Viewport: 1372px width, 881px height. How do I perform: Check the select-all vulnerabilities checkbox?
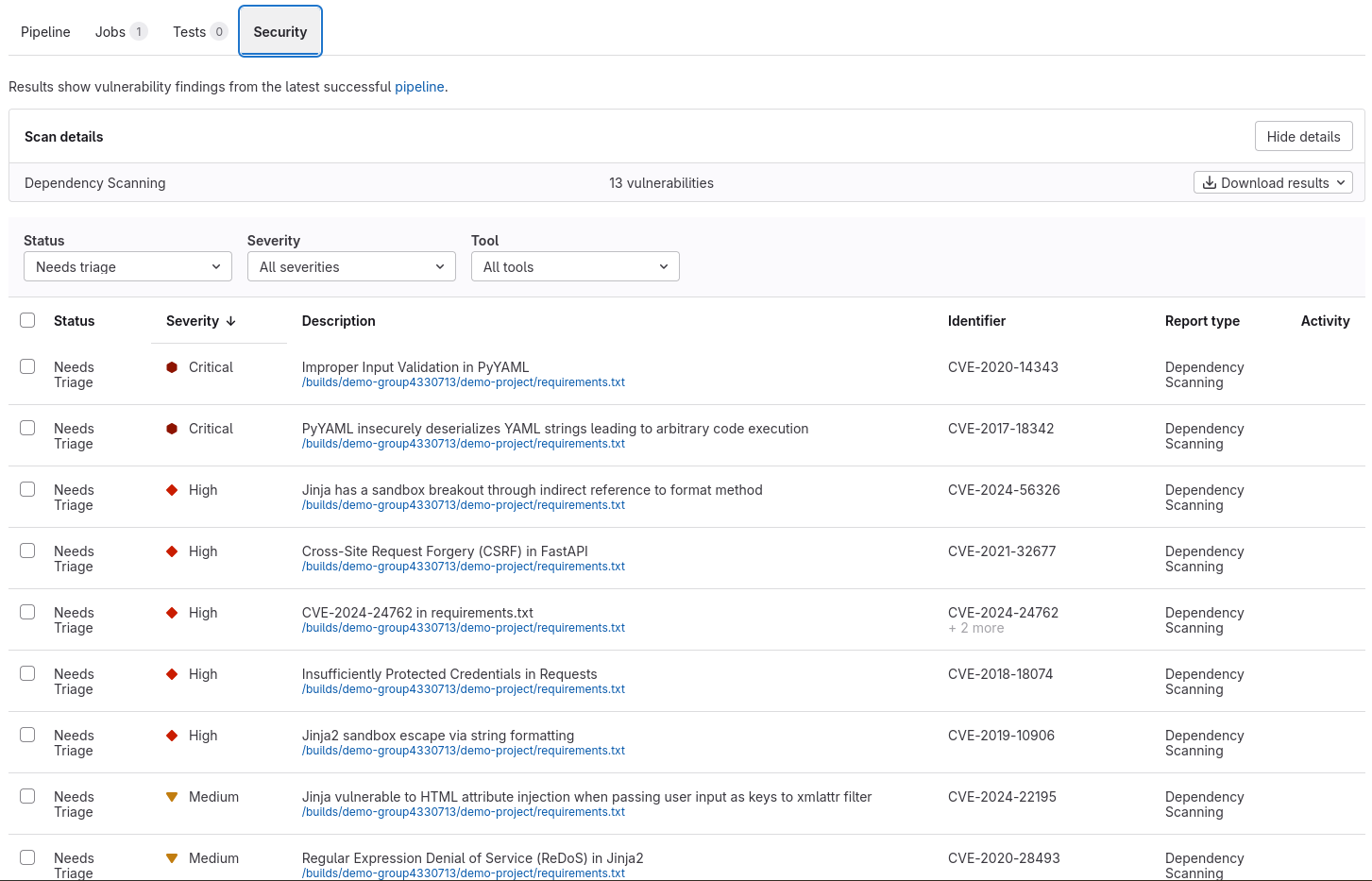click(x=27, y=320)
